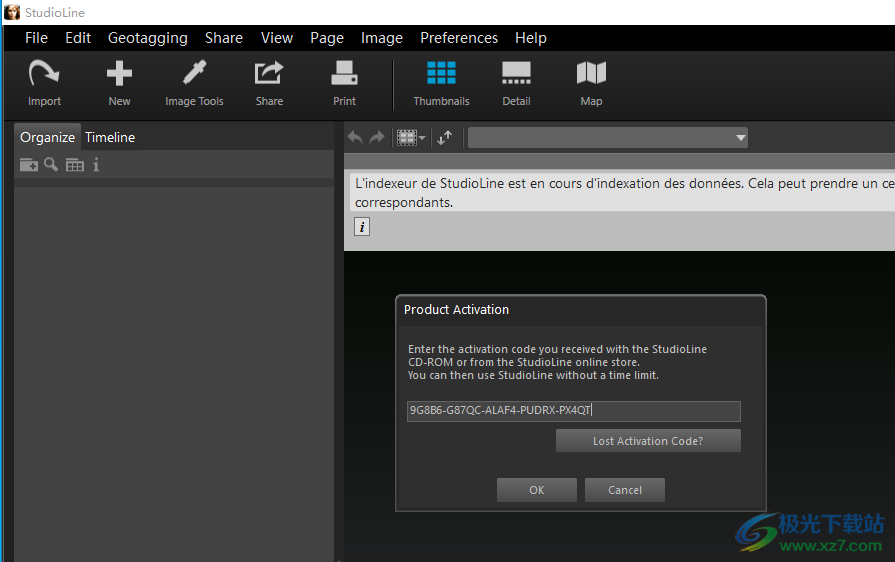Expand the path combo box
This screenshot has width=895, height=562.
point(740,138)
